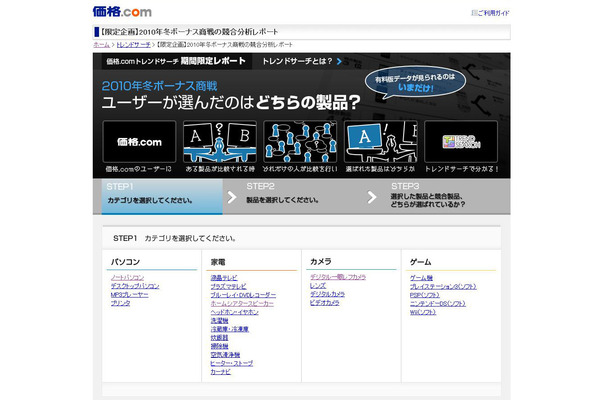Click the 家電 column heading
The height and width of the screenshot is (400, 610).
218,262
